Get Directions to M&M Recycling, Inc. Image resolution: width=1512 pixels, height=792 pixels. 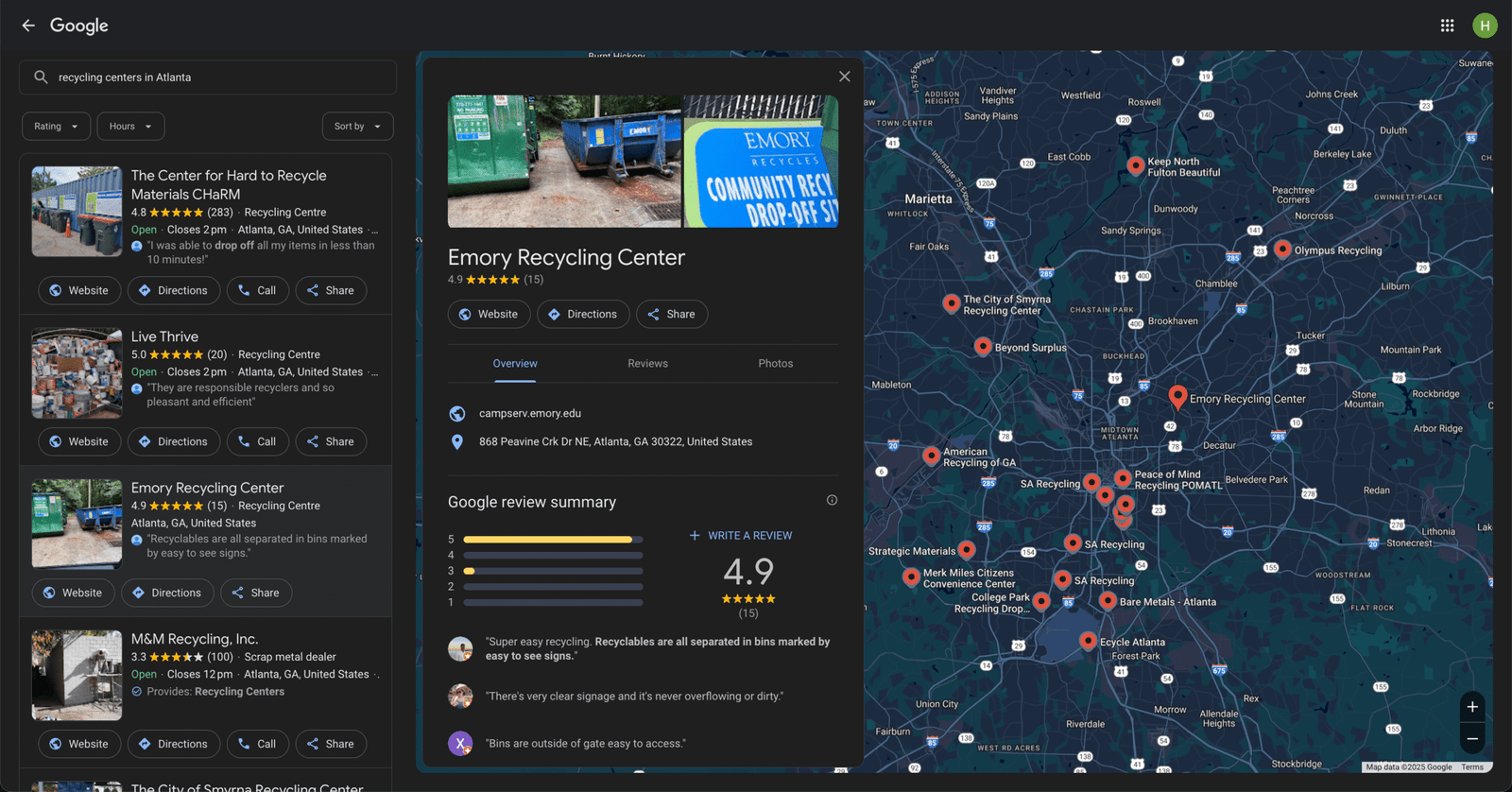(174, 744)
